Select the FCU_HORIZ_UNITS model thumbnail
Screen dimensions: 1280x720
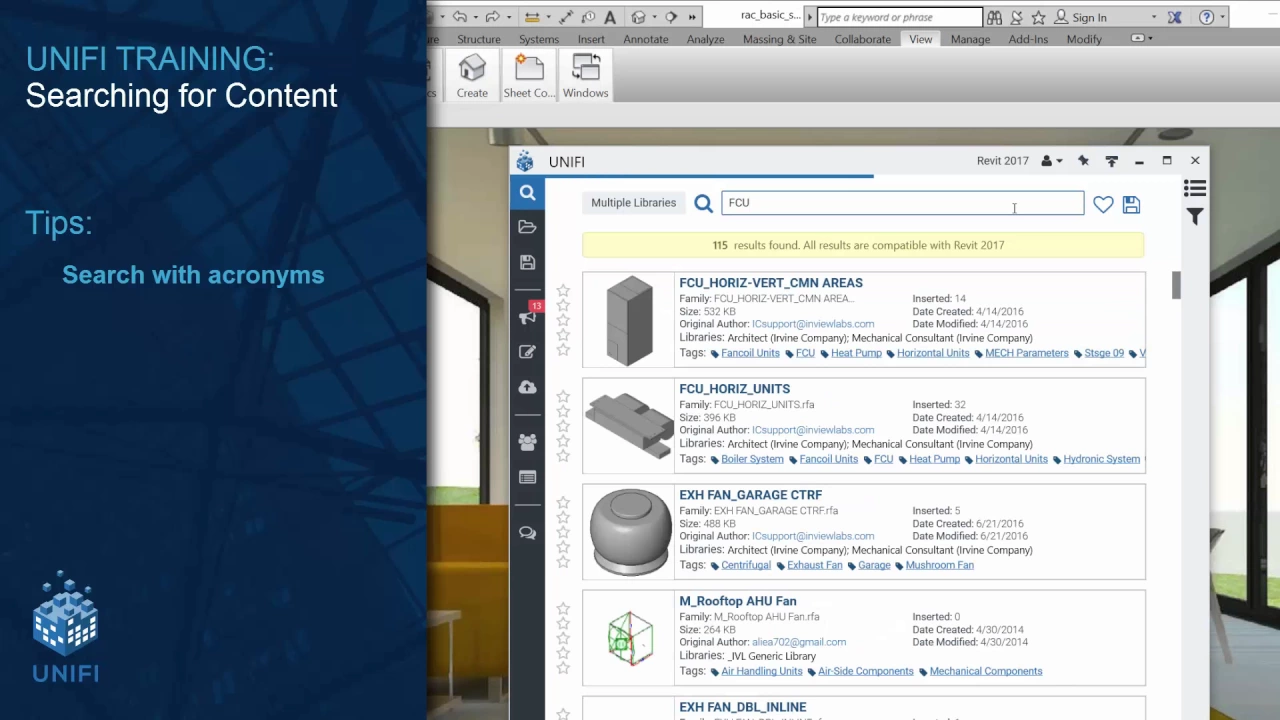click(630, 426)
